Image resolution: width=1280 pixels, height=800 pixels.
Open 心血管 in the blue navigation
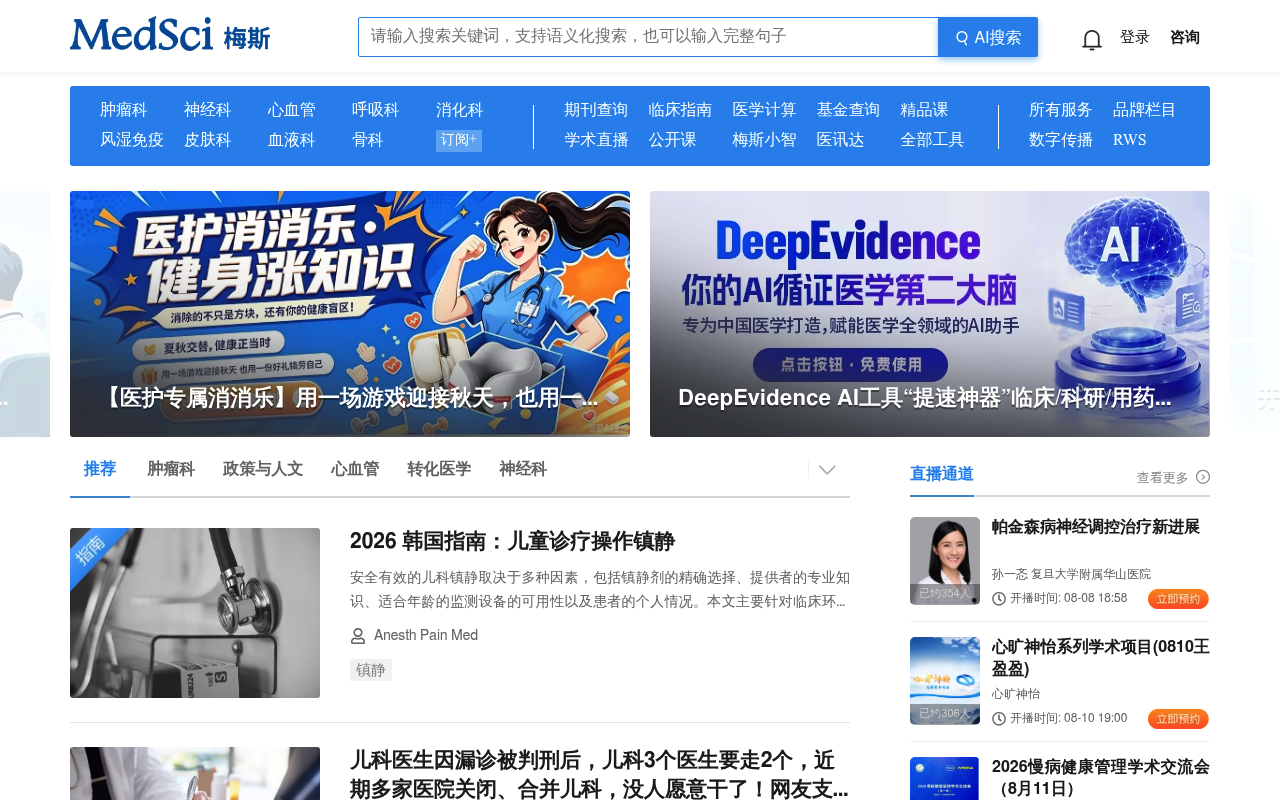tap(292, 110)
